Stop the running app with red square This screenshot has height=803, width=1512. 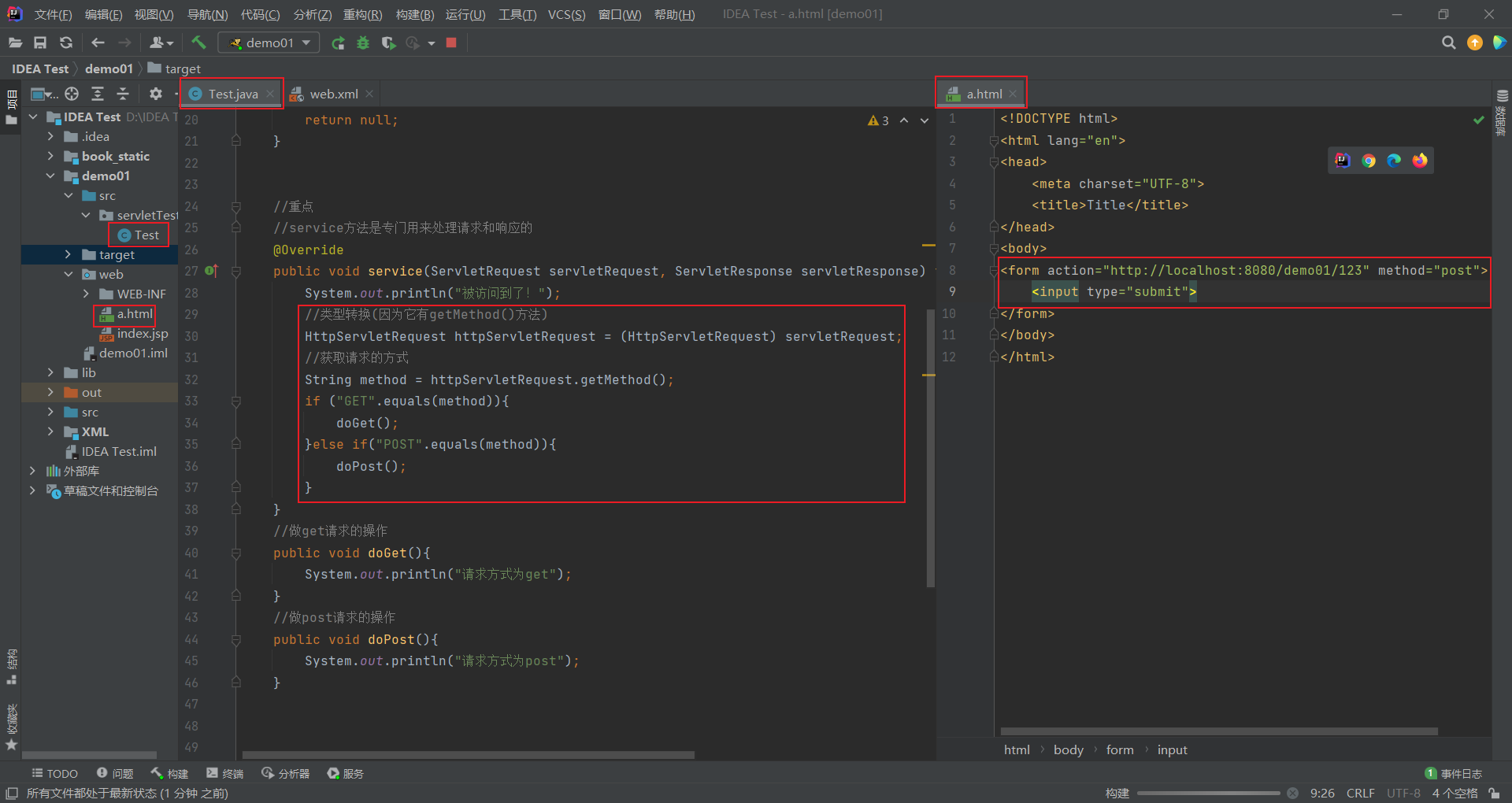tap(451, 43)
